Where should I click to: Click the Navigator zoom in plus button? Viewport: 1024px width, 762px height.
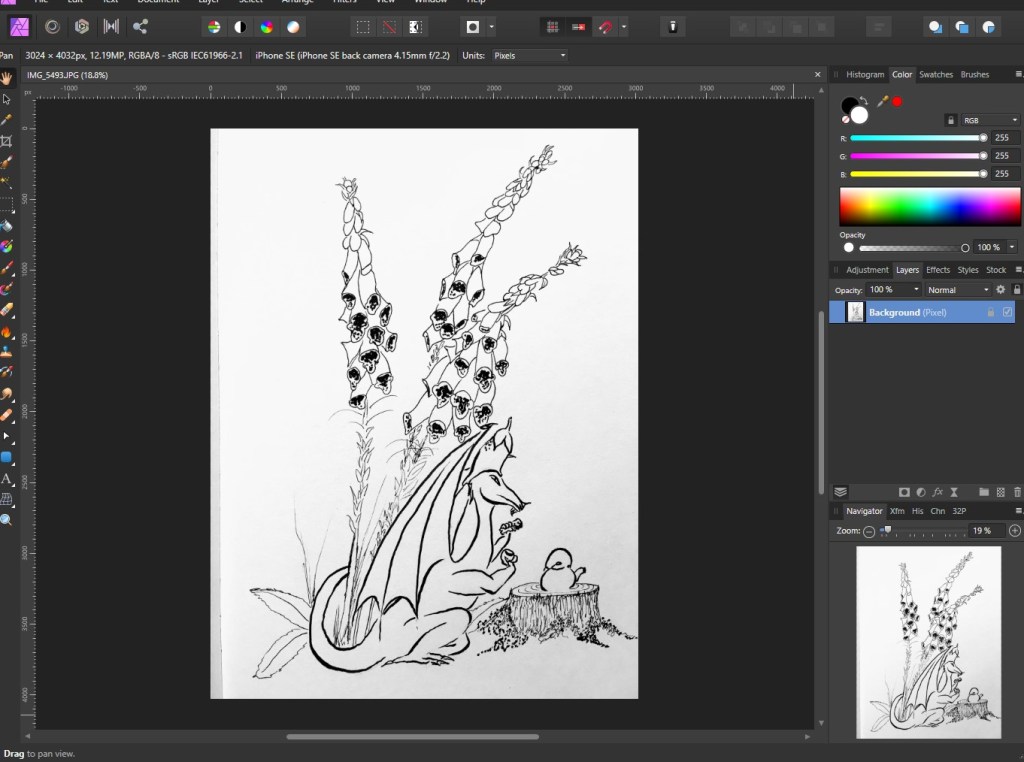1015,531
